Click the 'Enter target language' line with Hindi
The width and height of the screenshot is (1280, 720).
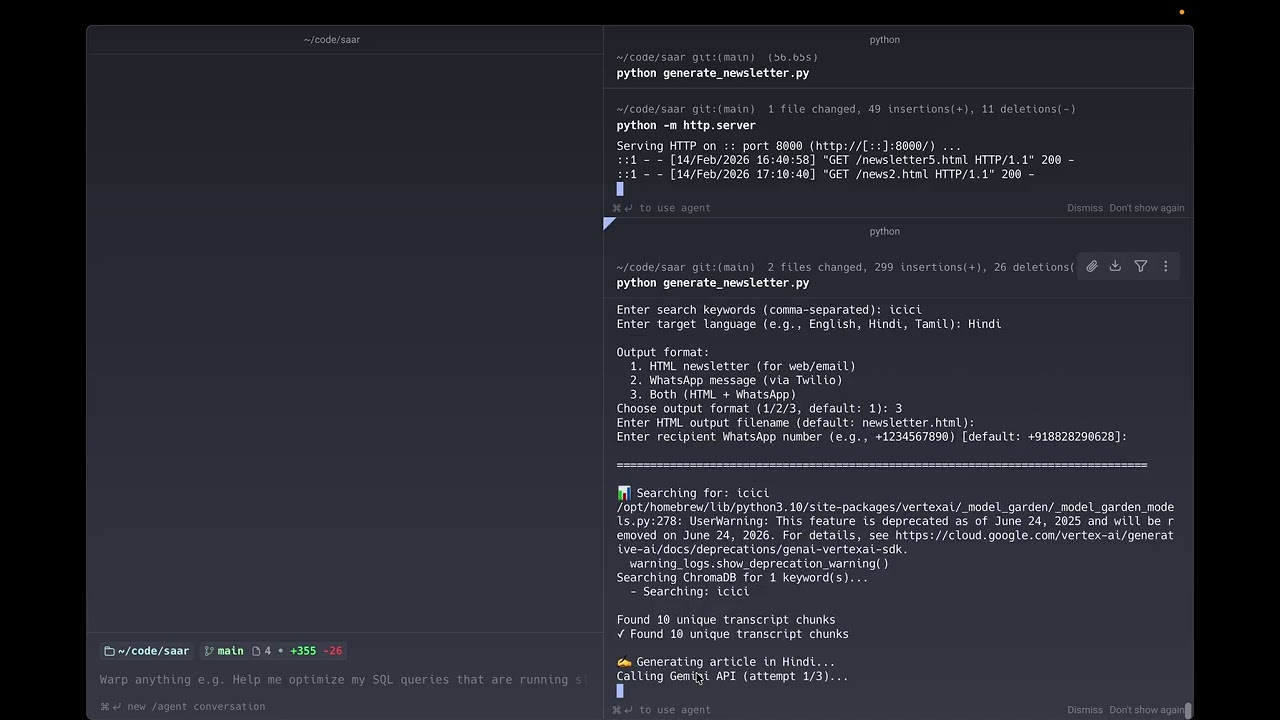click(809, 324)
